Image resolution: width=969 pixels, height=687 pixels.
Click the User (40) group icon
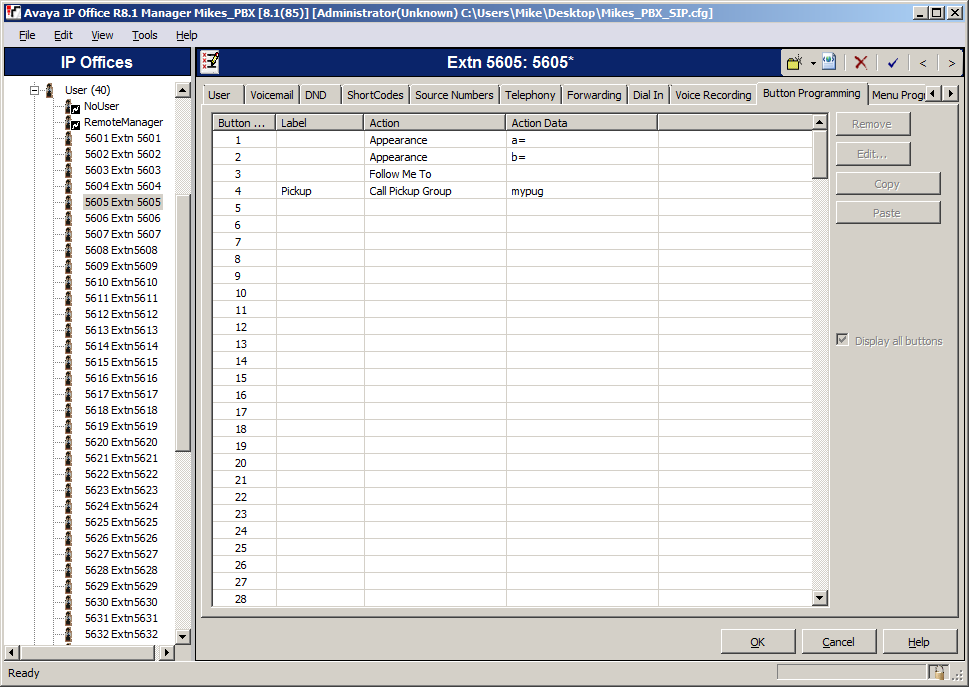tap(50, 90)
